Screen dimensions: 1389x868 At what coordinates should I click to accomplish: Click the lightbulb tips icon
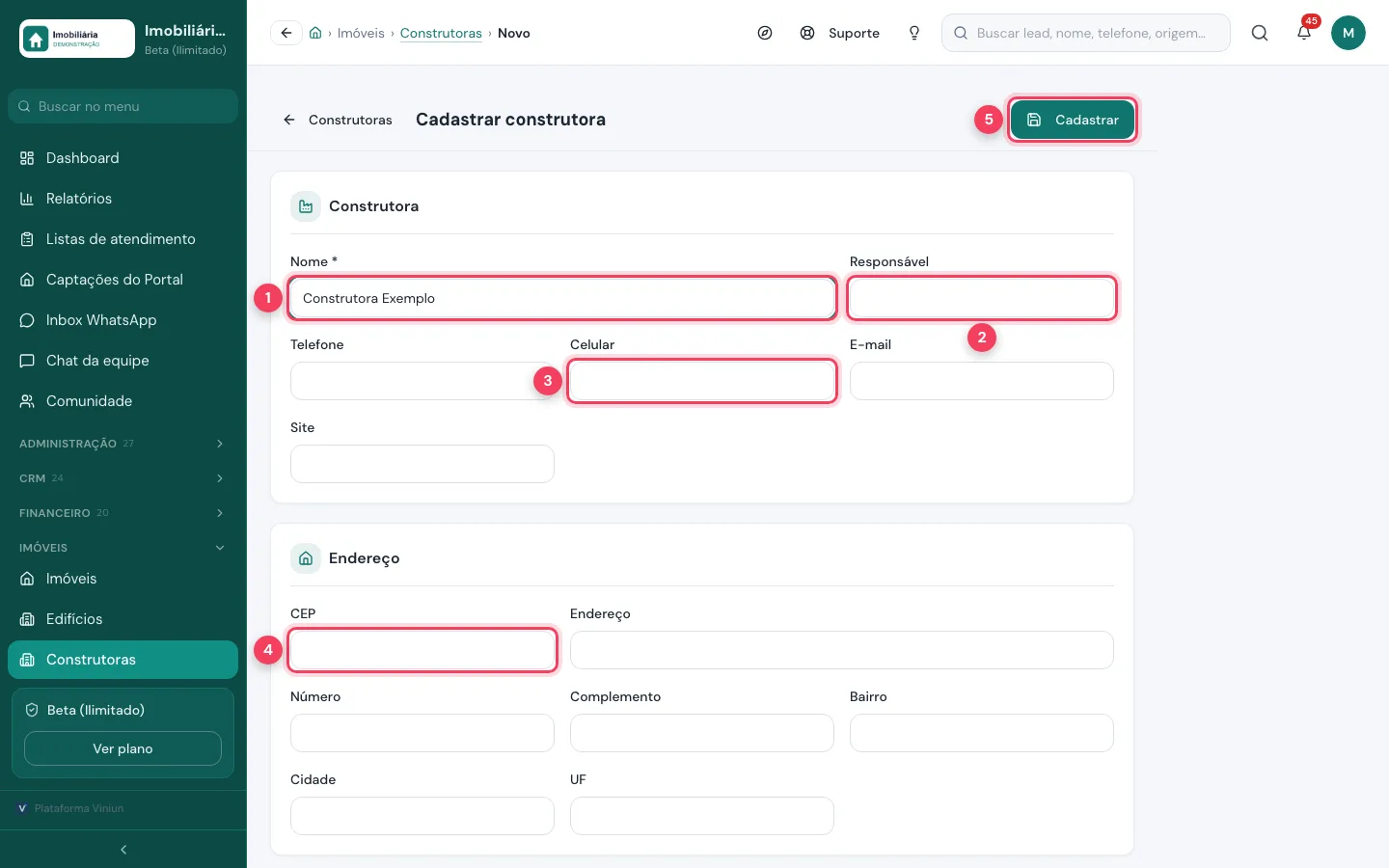click(914, 33)
